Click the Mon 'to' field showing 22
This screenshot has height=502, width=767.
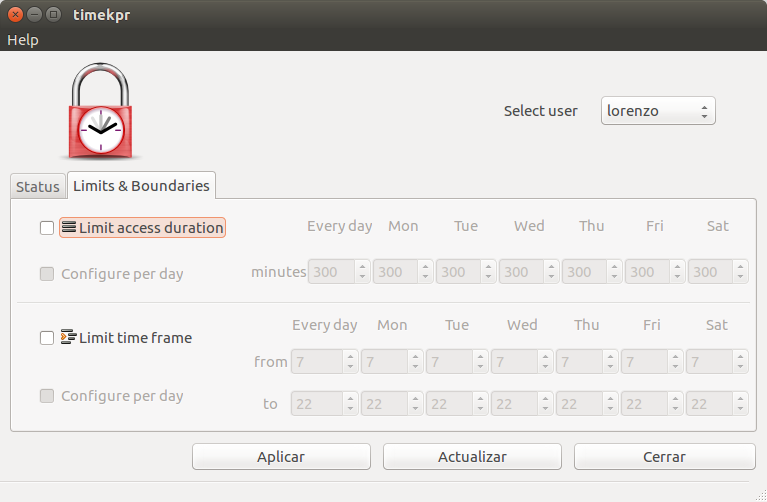click(384, 404)
